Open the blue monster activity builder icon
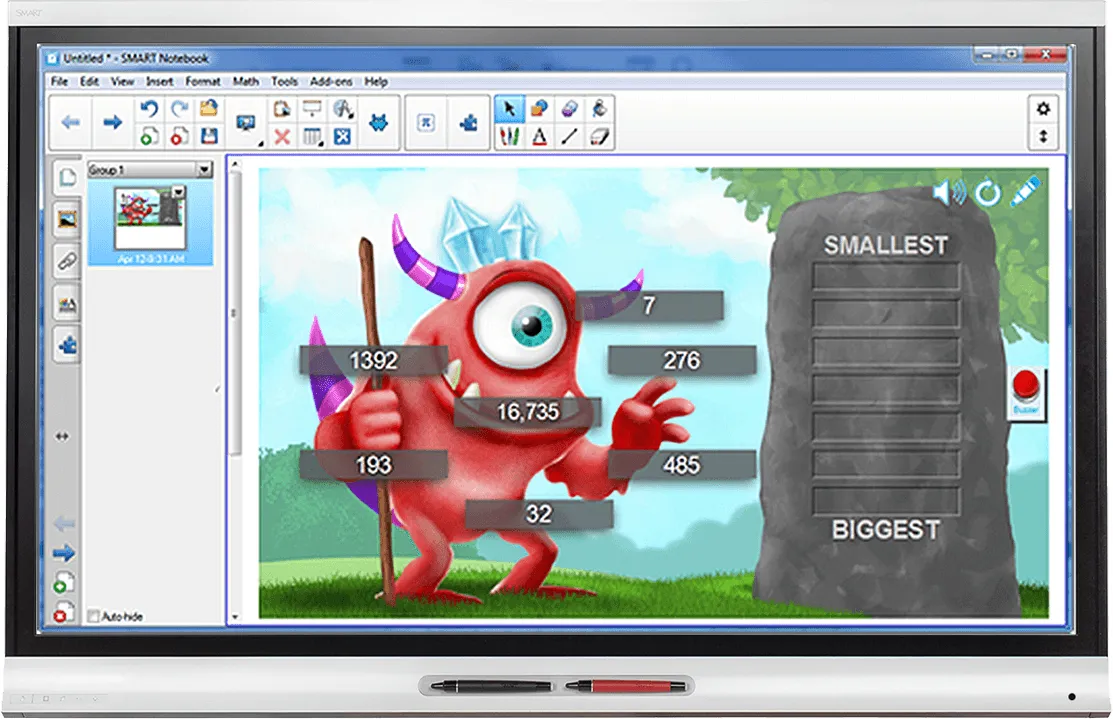1113x719 pixels. 378,123
